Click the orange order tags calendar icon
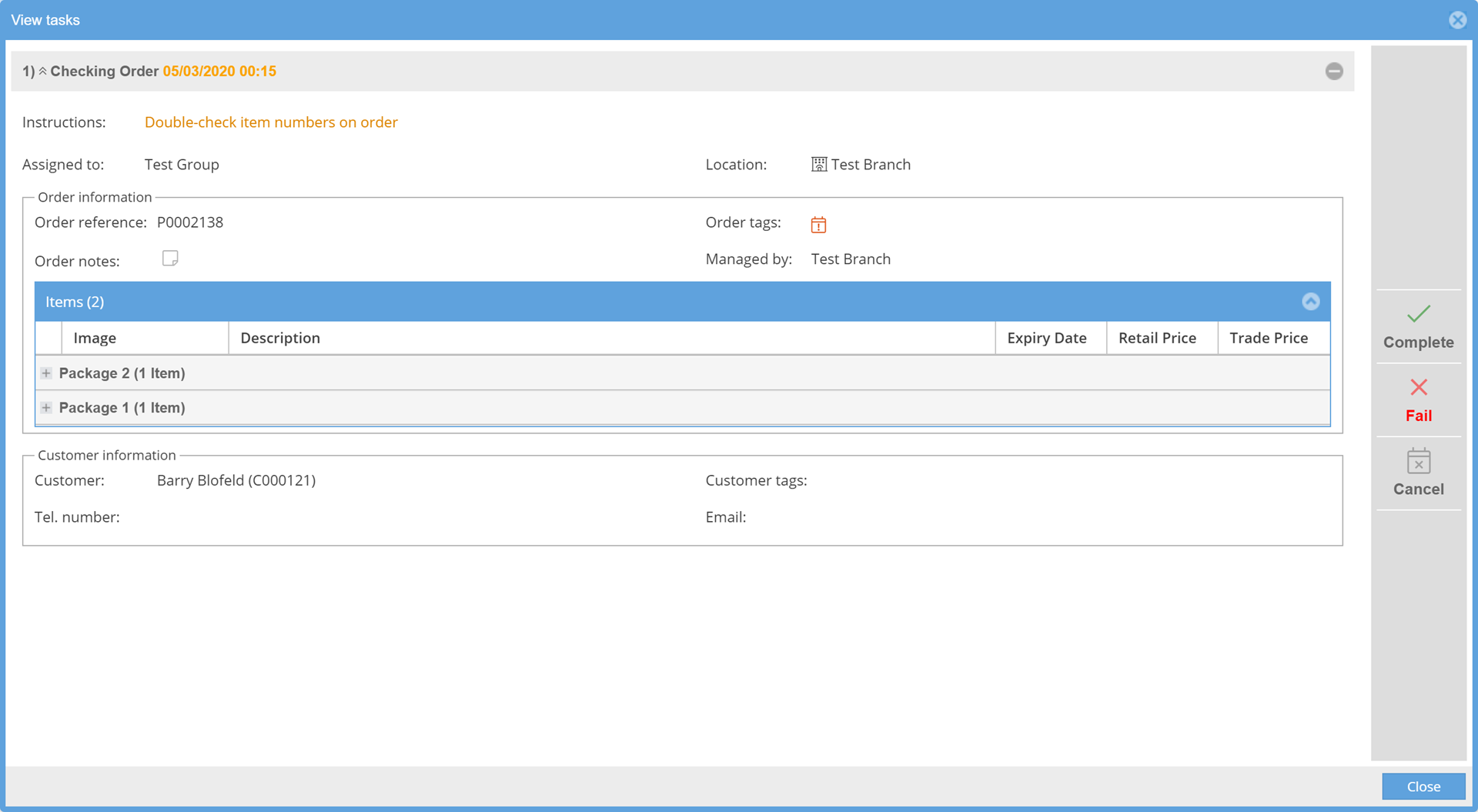Screen dimensions: 1478x812 coord(818,225)
